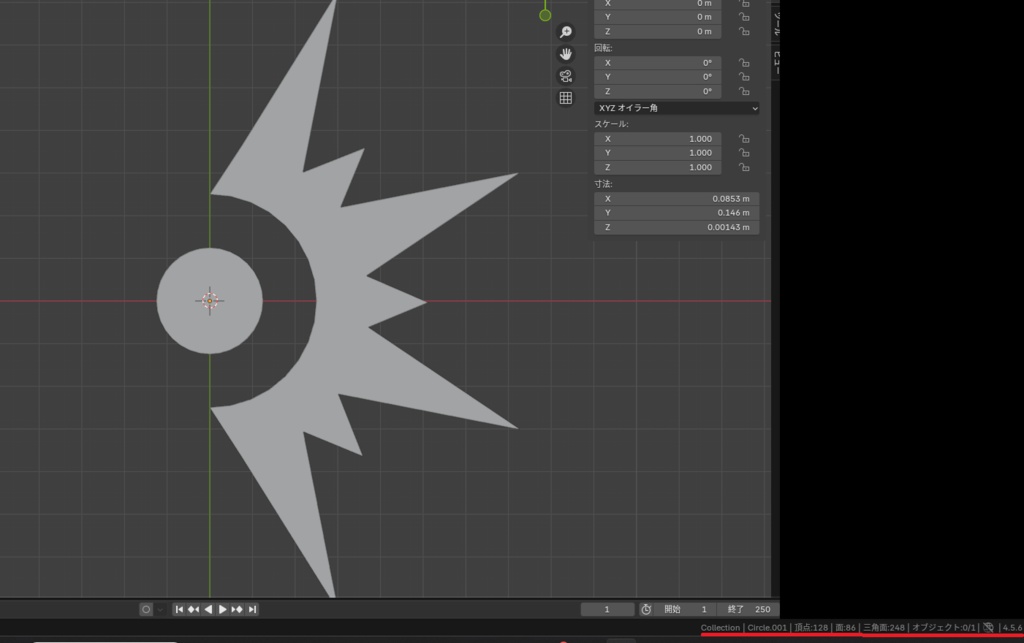Click 三角面:248 triangle count in status bar
1024x643 pixels.
click(x=884, y=627)
